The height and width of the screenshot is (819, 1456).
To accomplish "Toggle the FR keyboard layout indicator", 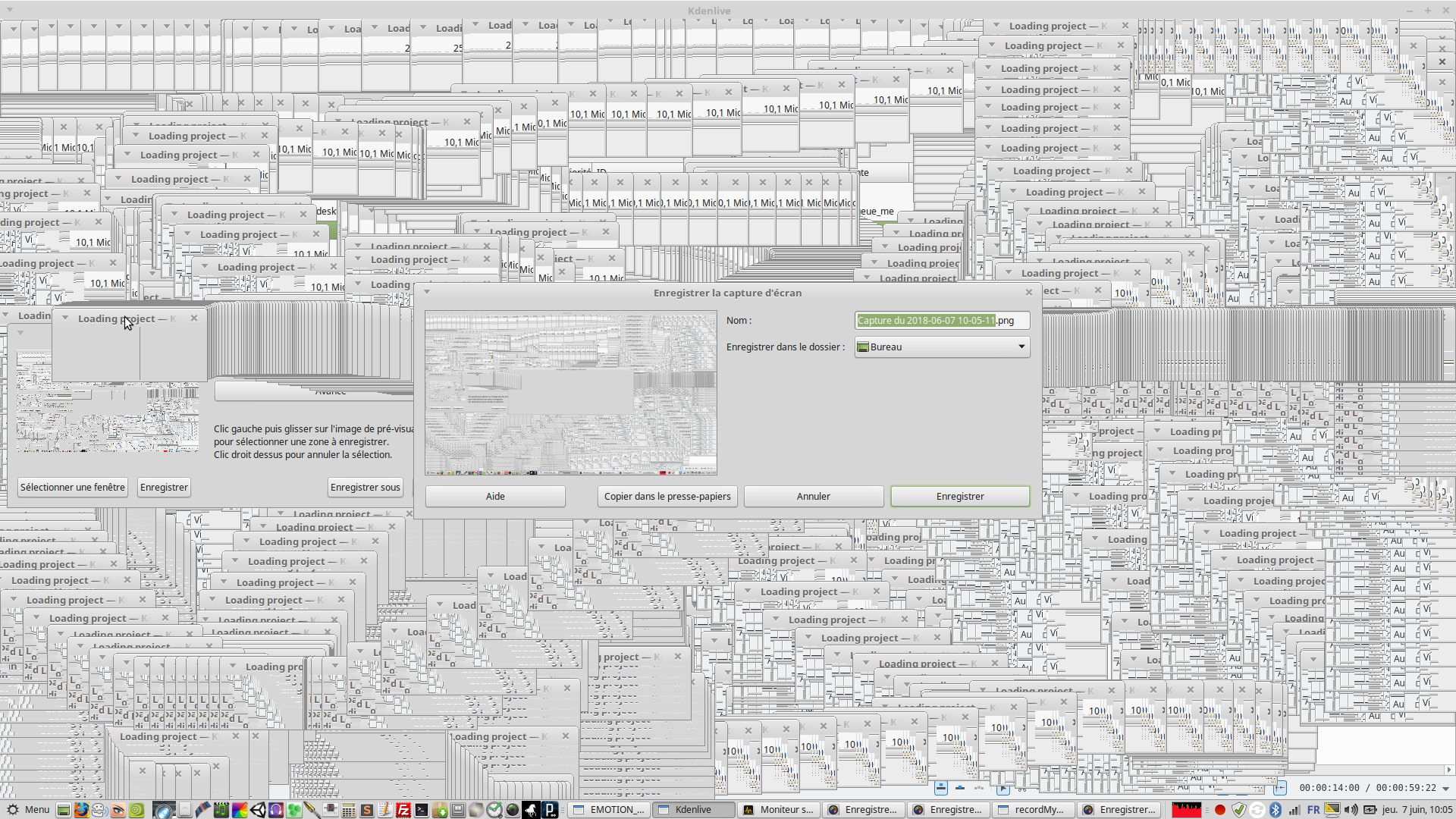I will [x=1313, y=810].
